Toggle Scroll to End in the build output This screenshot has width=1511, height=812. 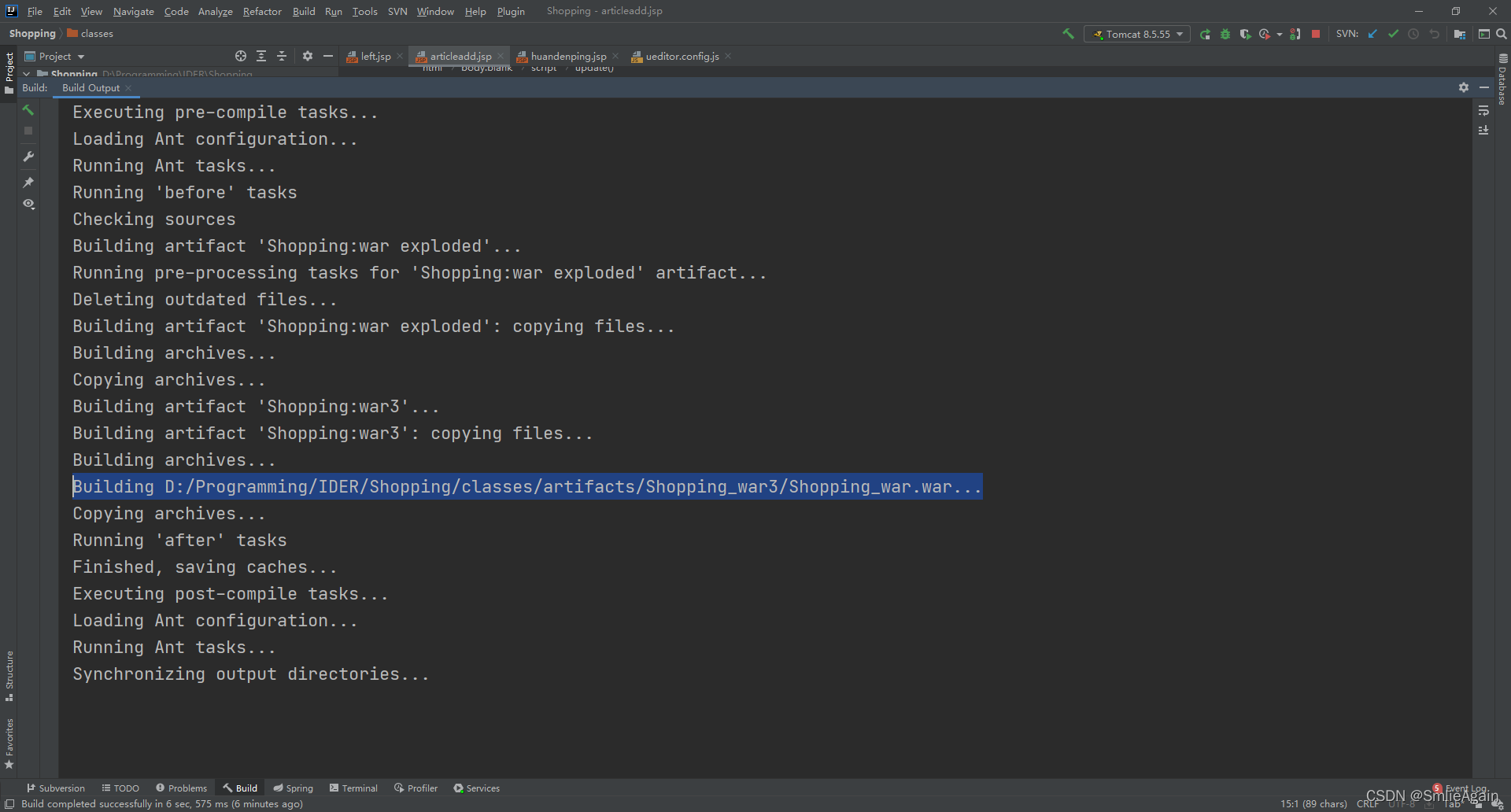pyautogui.click(x=1483, y=131)
